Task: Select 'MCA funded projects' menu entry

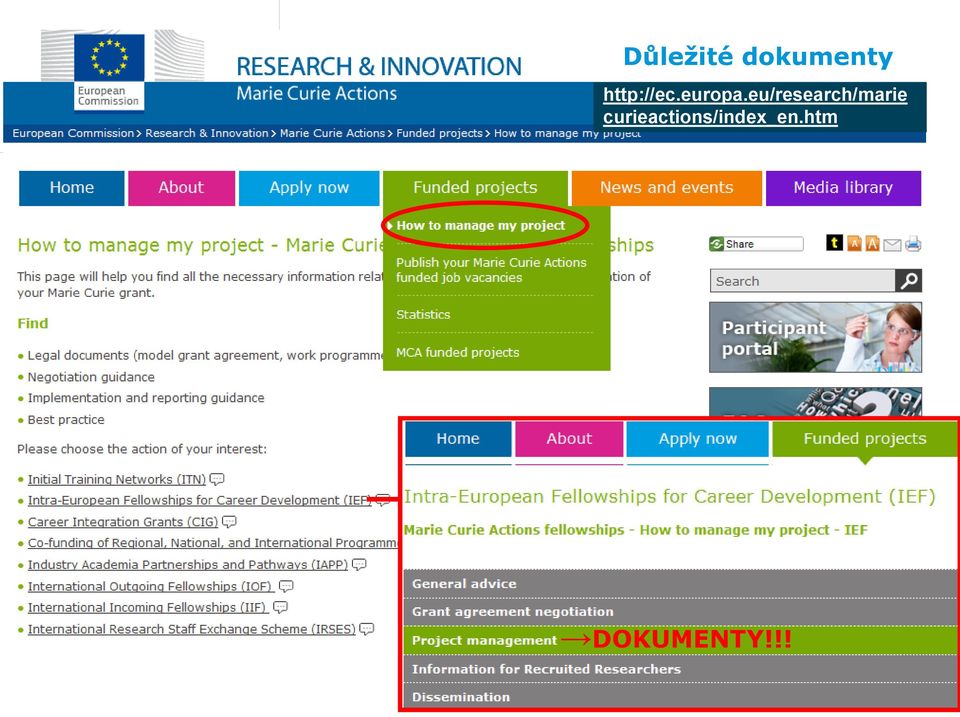Action: point(457,353)
